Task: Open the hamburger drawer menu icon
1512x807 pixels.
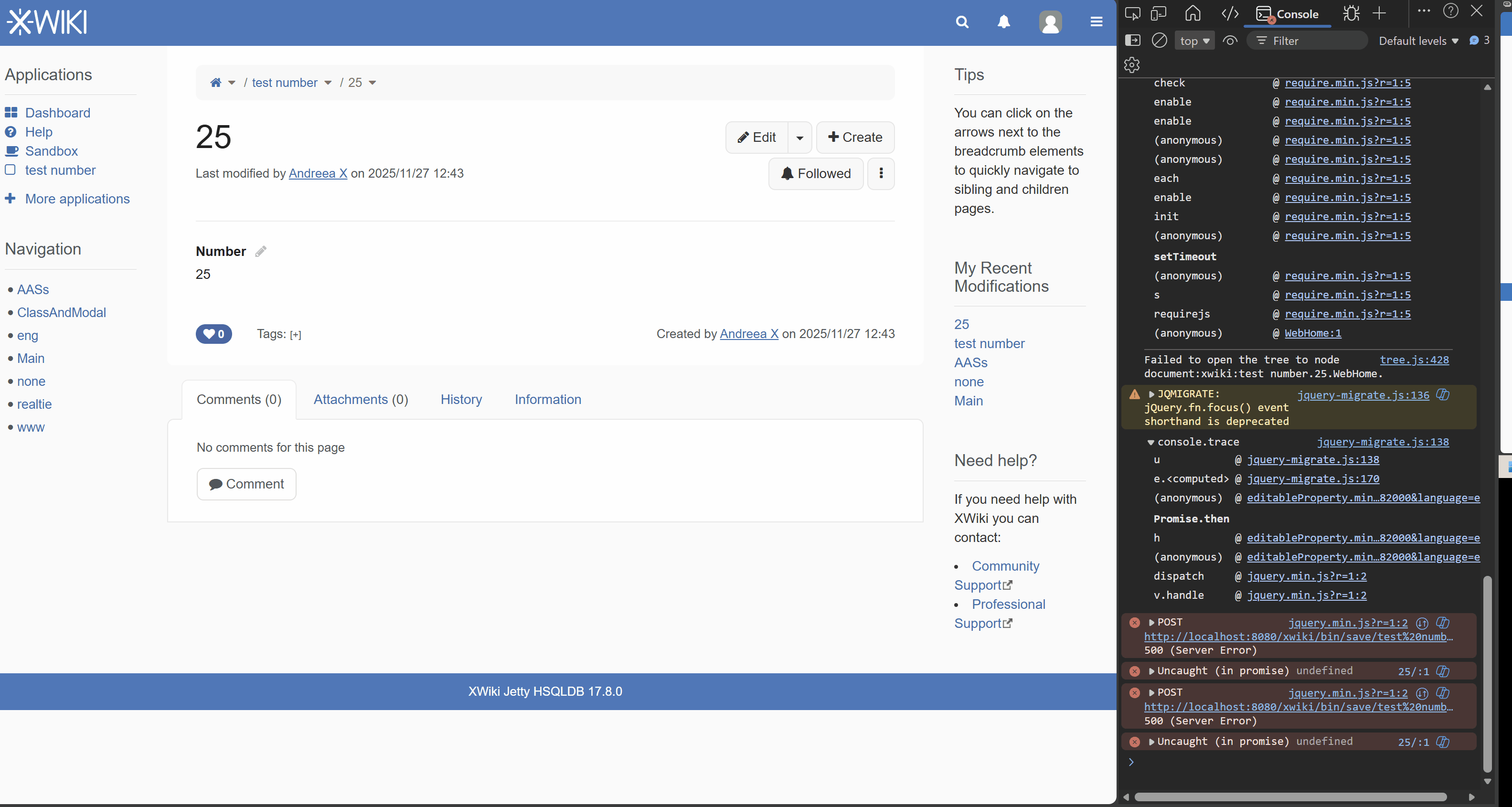Action: [1096, 22]
